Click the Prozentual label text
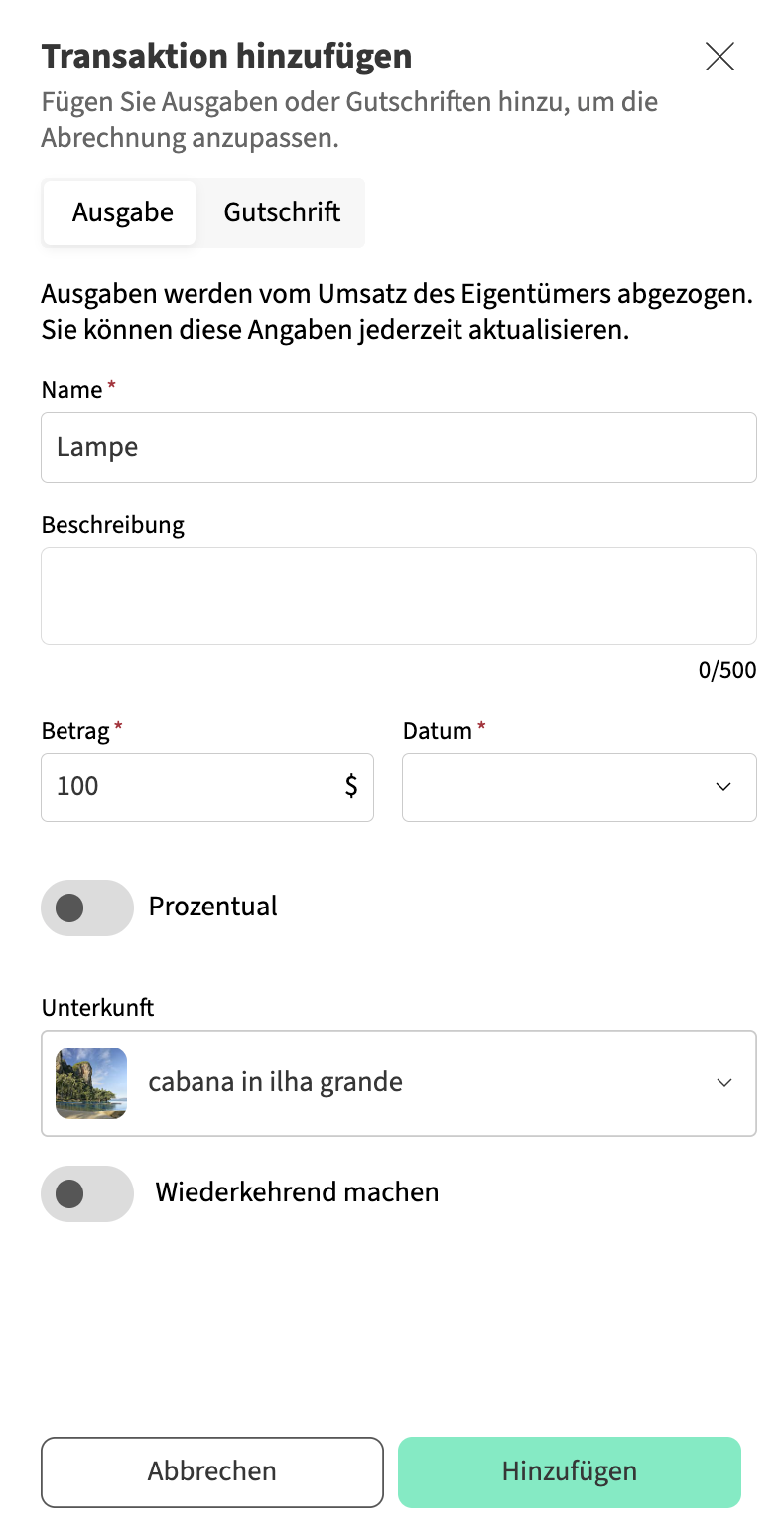This screenshot has width=784, height=1537. 212,907
